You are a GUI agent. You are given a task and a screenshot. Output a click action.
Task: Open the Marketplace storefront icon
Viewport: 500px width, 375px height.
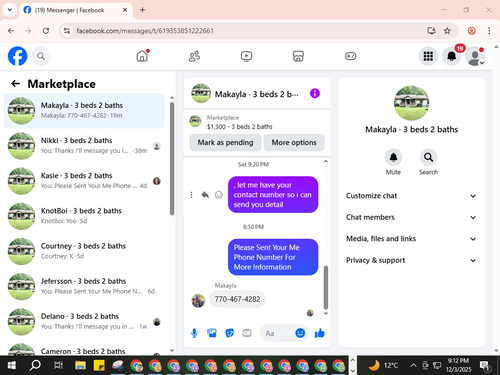[298, 56]
